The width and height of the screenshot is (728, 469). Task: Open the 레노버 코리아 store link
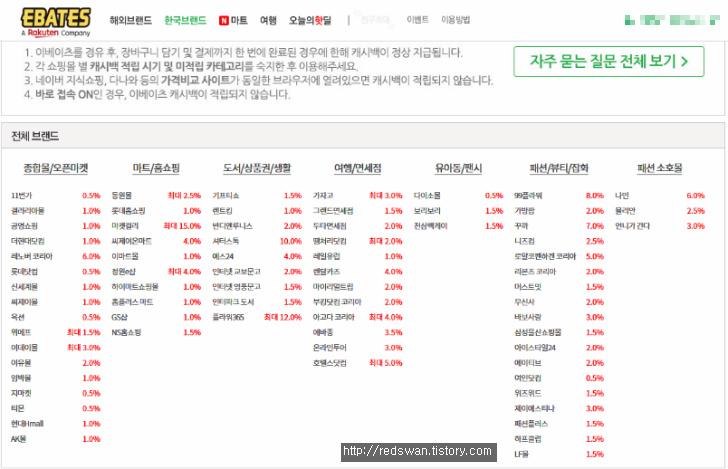[32, 256]
